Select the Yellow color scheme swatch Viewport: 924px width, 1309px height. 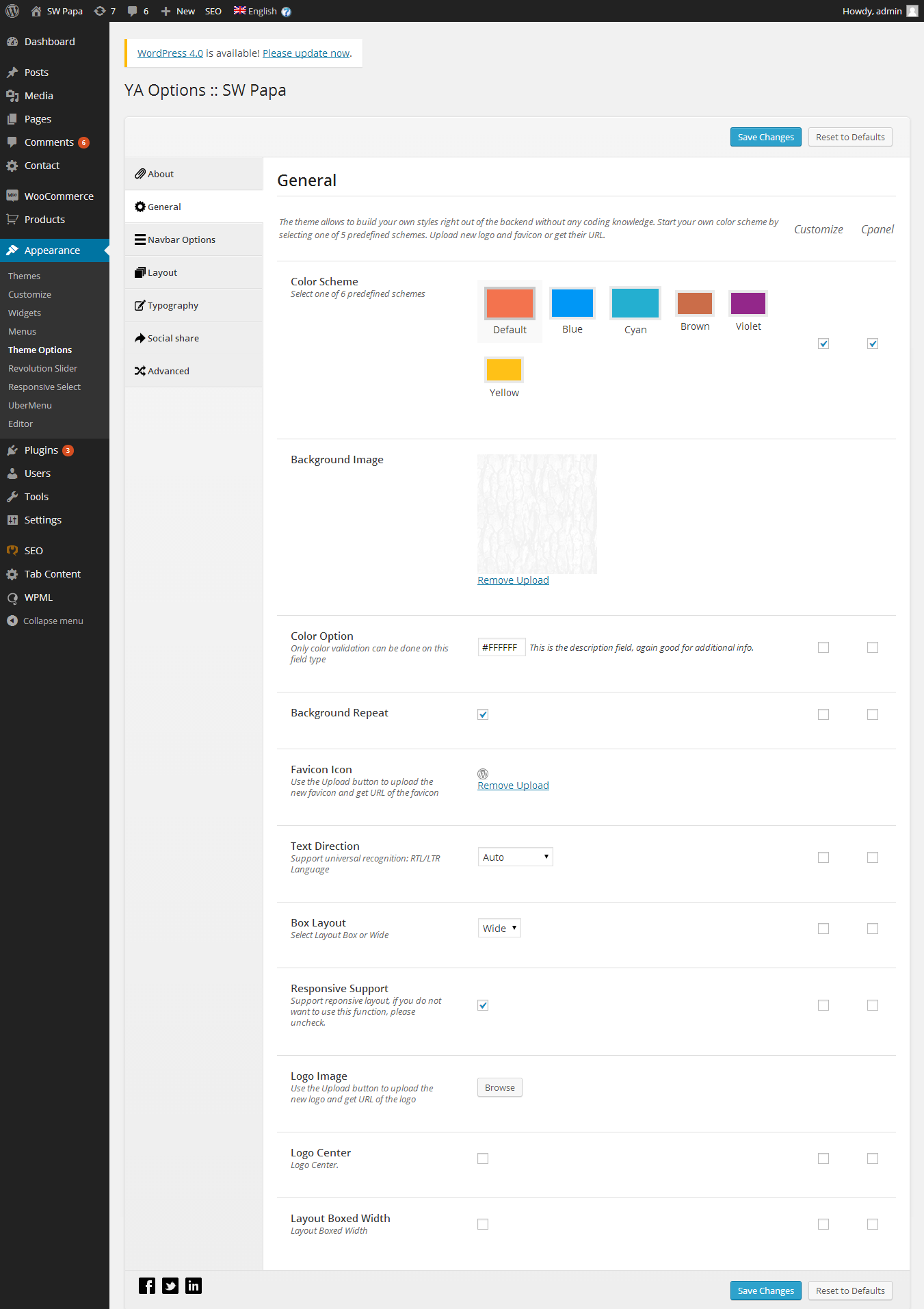(504, 370)
